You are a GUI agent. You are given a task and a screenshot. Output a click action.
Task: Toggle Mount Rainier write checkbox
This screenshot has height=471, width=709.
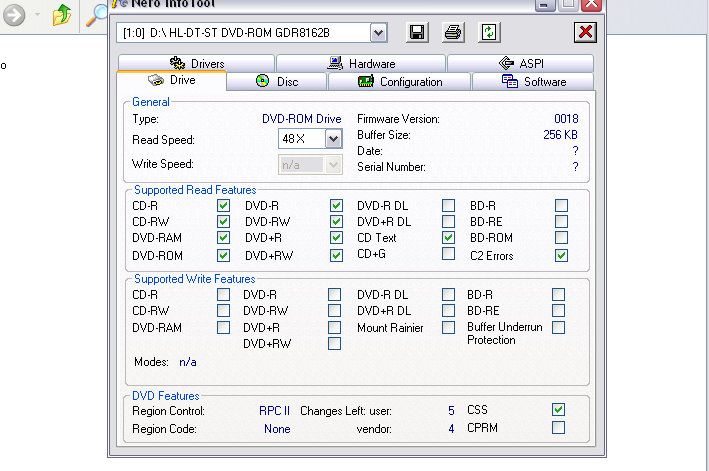coord(449,327)
